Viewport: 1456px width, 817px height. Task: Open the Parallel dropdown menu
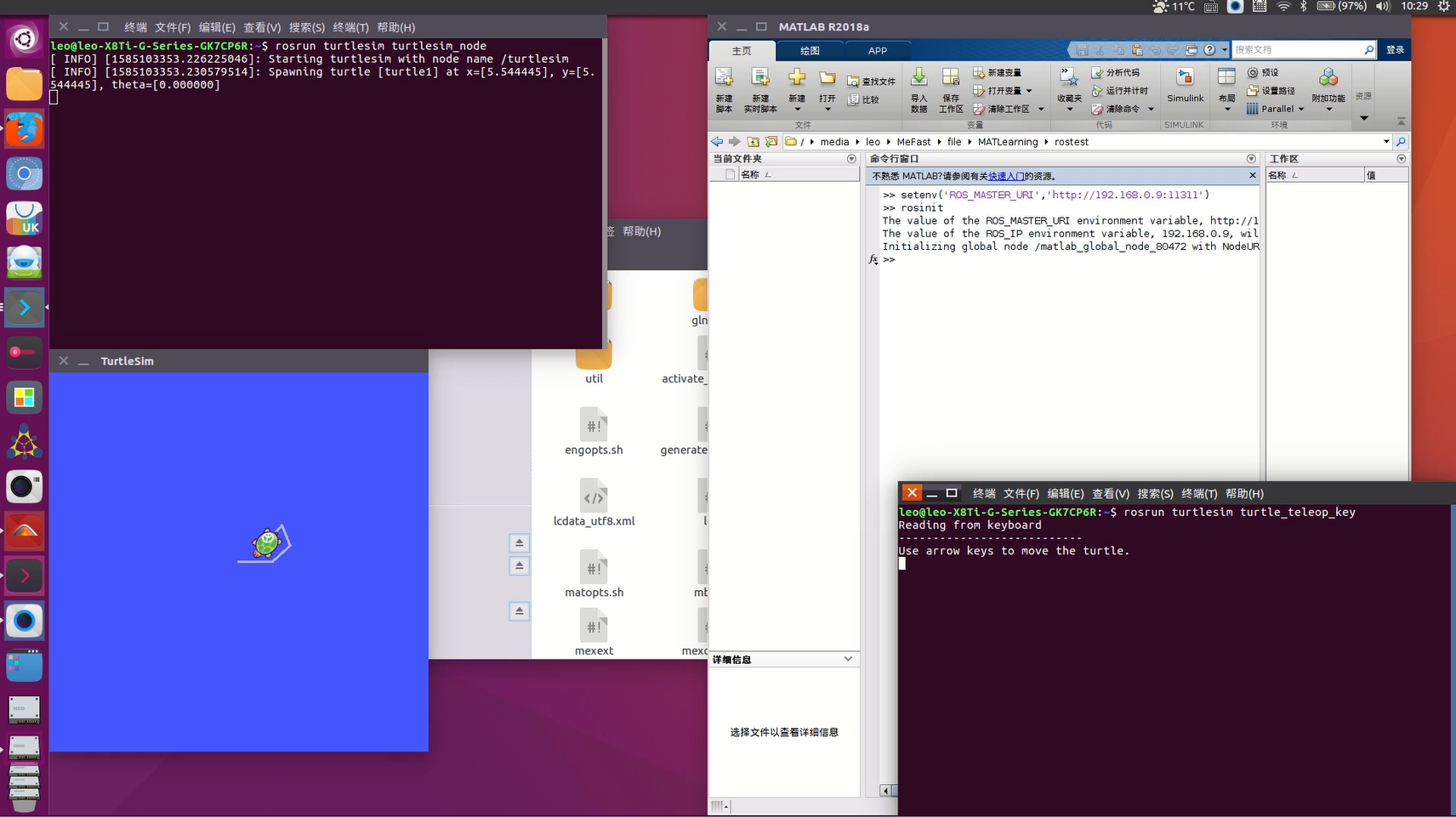pyautogui.click(x=1301, y=109)
